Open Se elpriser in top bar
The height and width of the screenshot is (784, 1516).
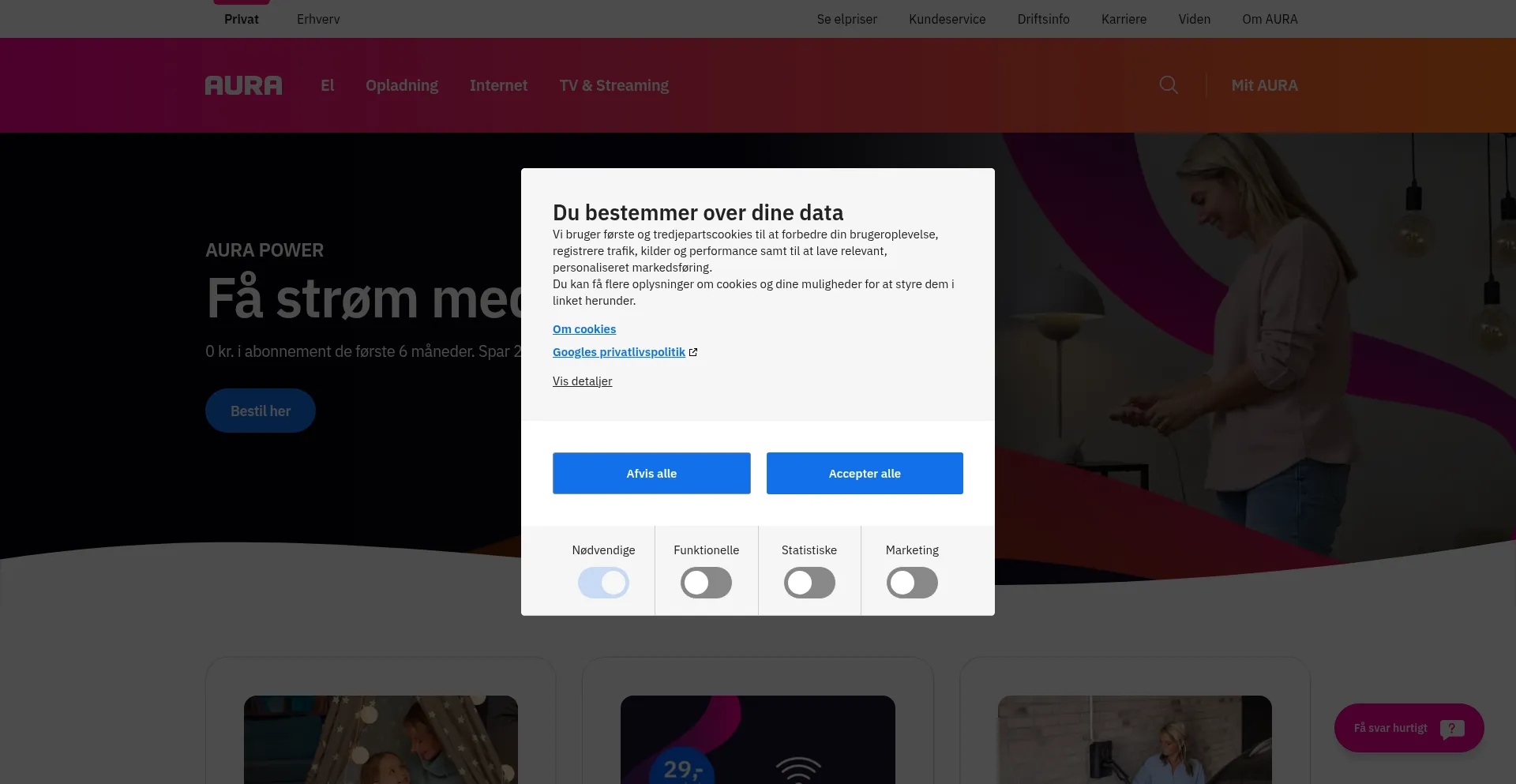(846, 19)
